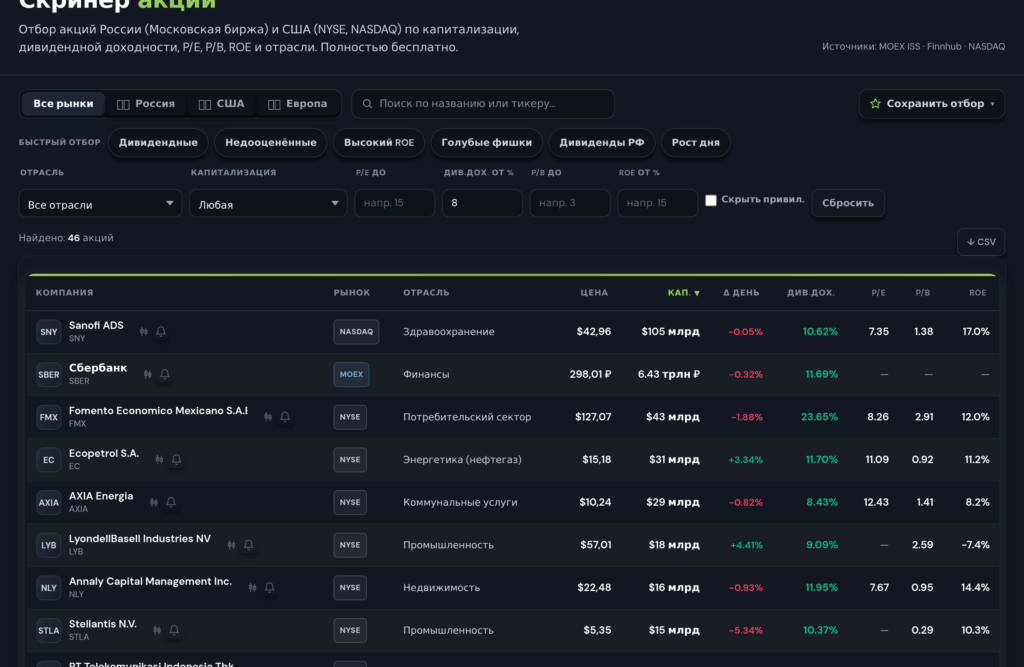Enable the 'Дивидендные' quick filter chip

[158, 142]
